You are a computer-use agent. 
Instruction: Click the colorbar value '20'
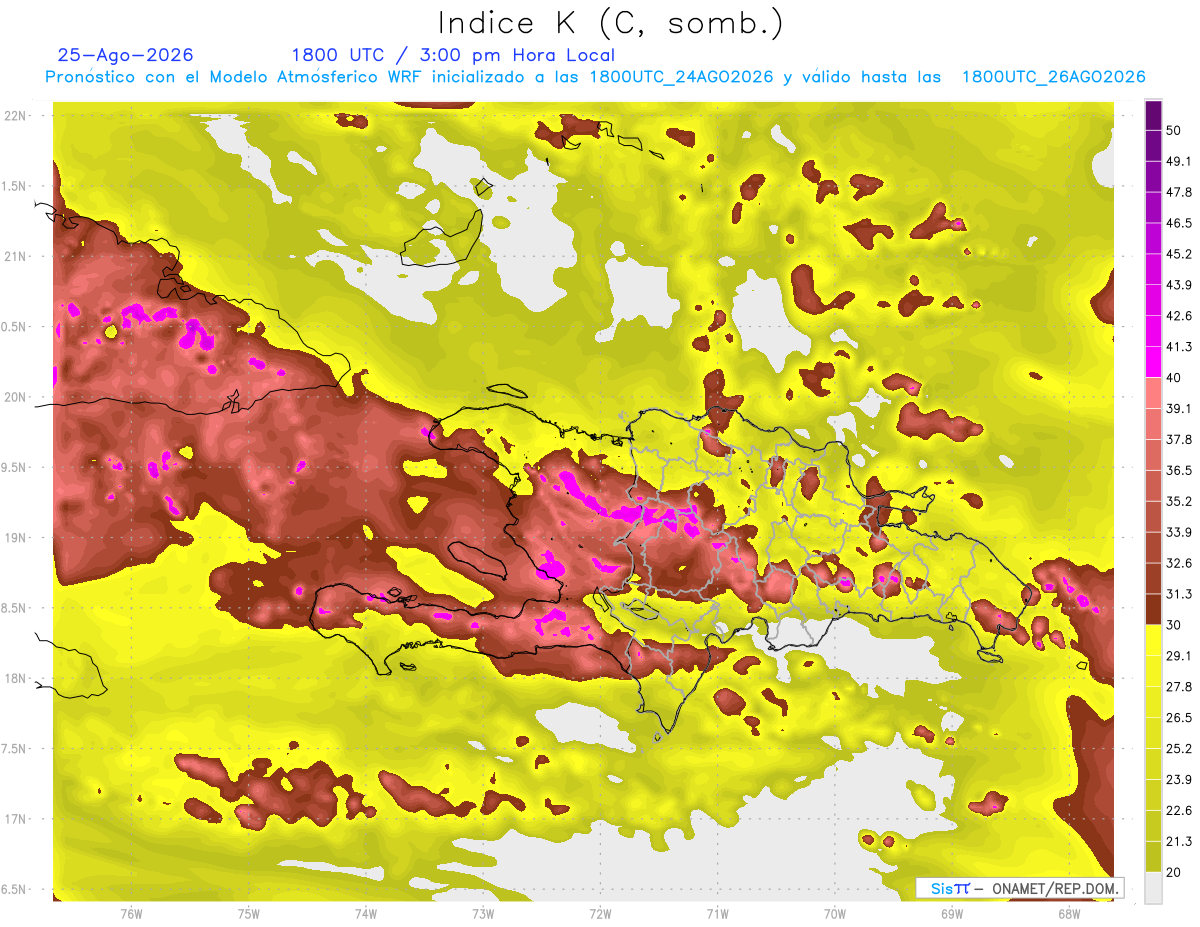[x=1174, y=872]
